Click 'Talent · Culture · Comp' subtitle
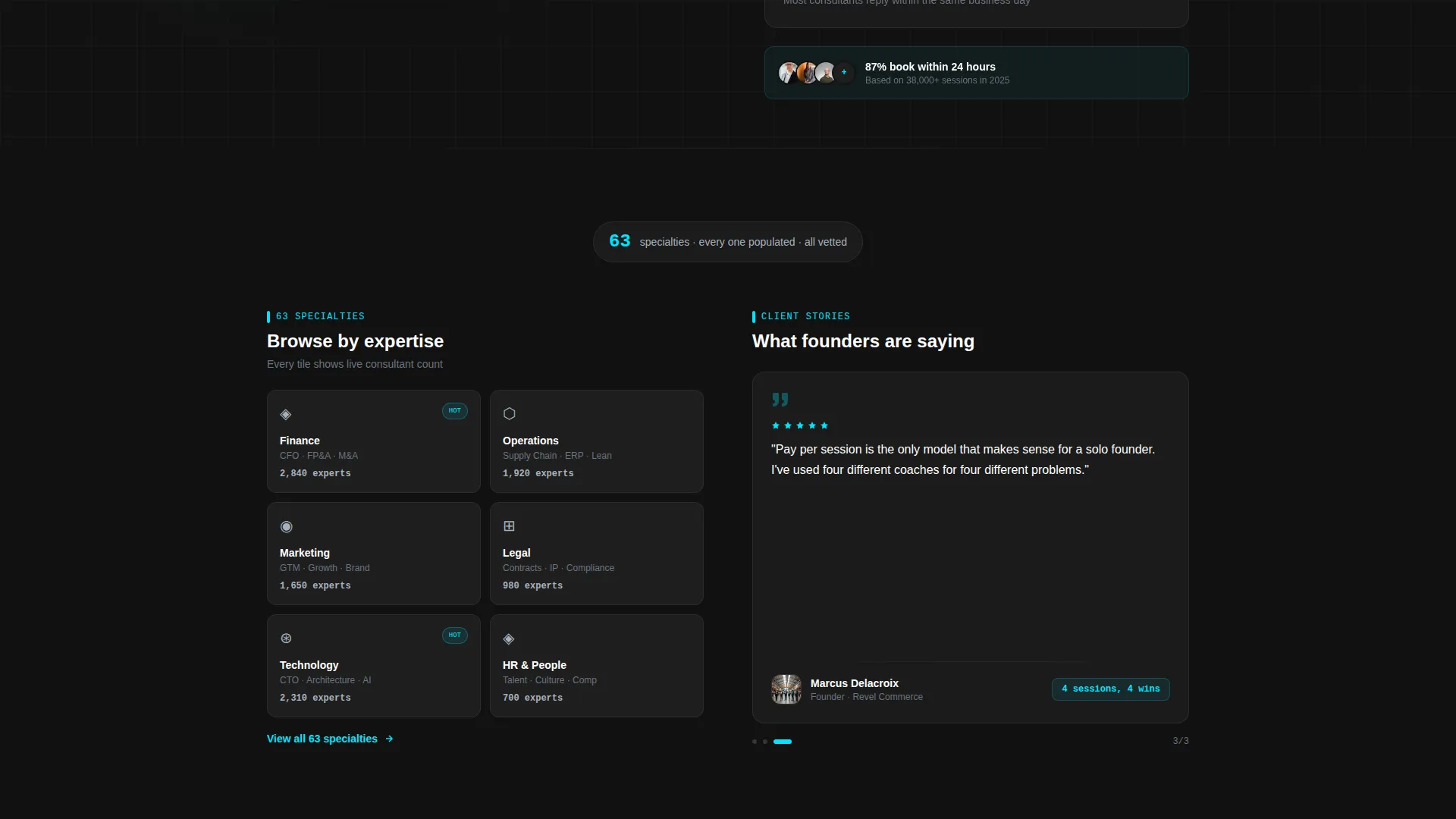The width and height of the screenshot is (1456, 819). pos(550,680)
